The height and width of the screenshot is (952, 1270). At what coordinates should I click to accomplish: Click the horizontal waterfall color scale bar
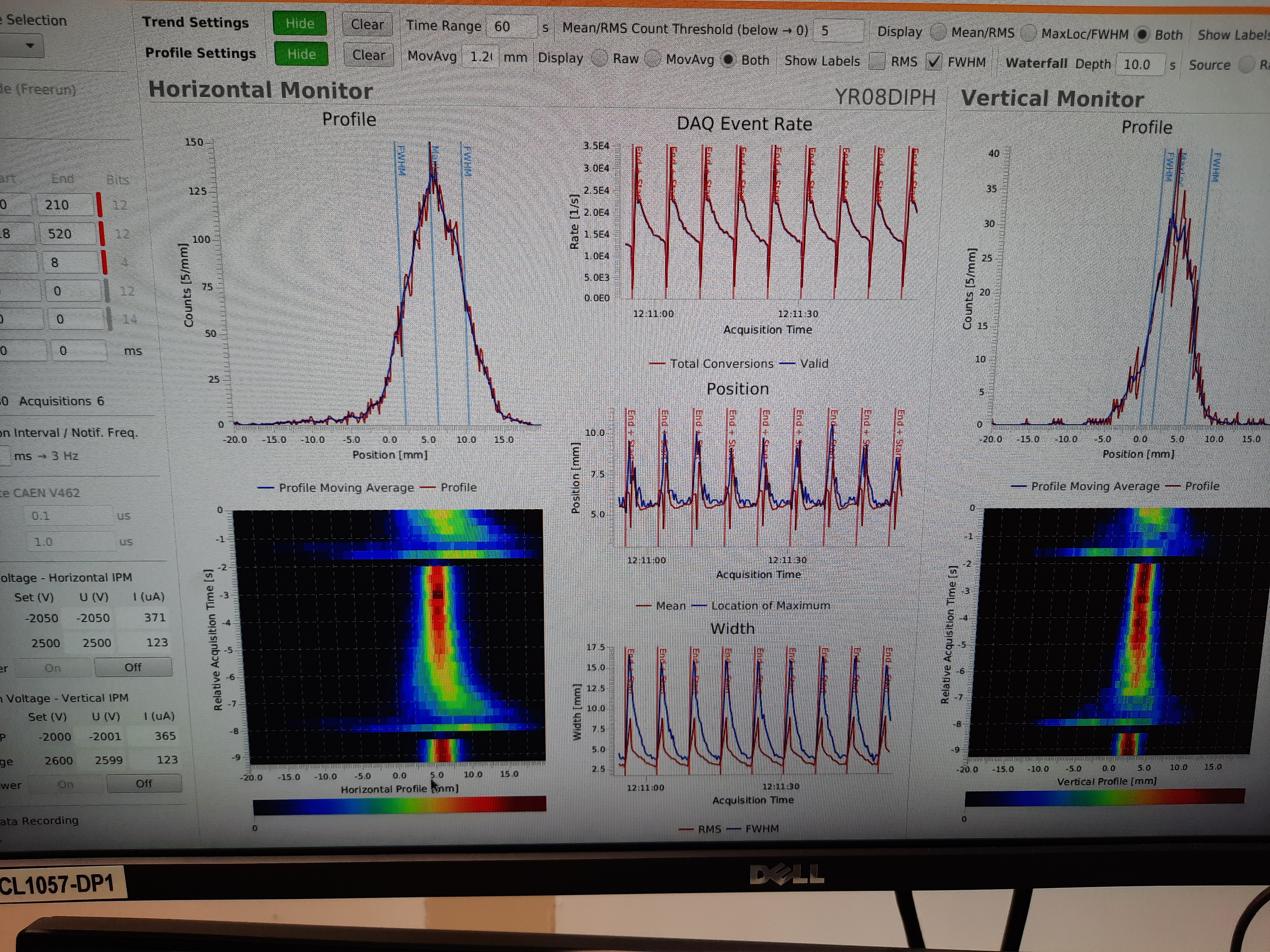(x=399, y=804)
